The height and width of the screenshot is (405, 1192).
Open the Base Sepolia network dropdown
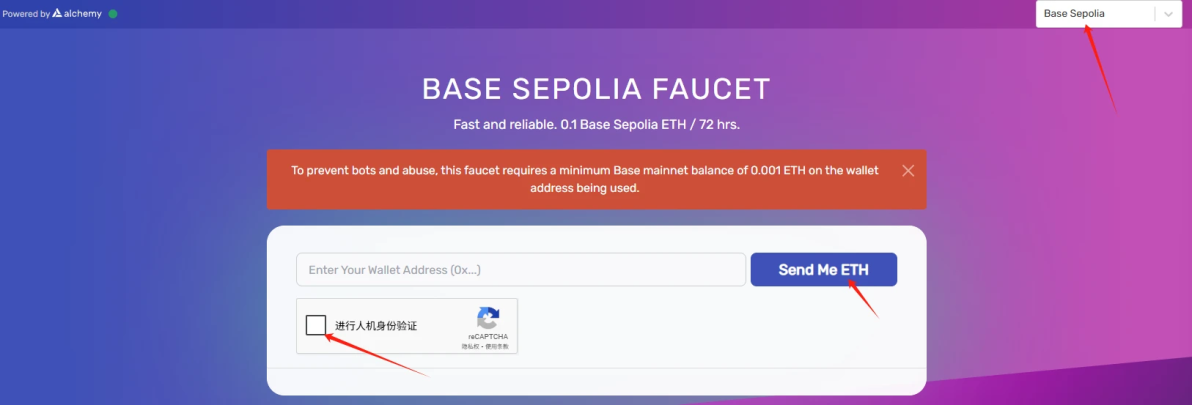pos(1096,14)
